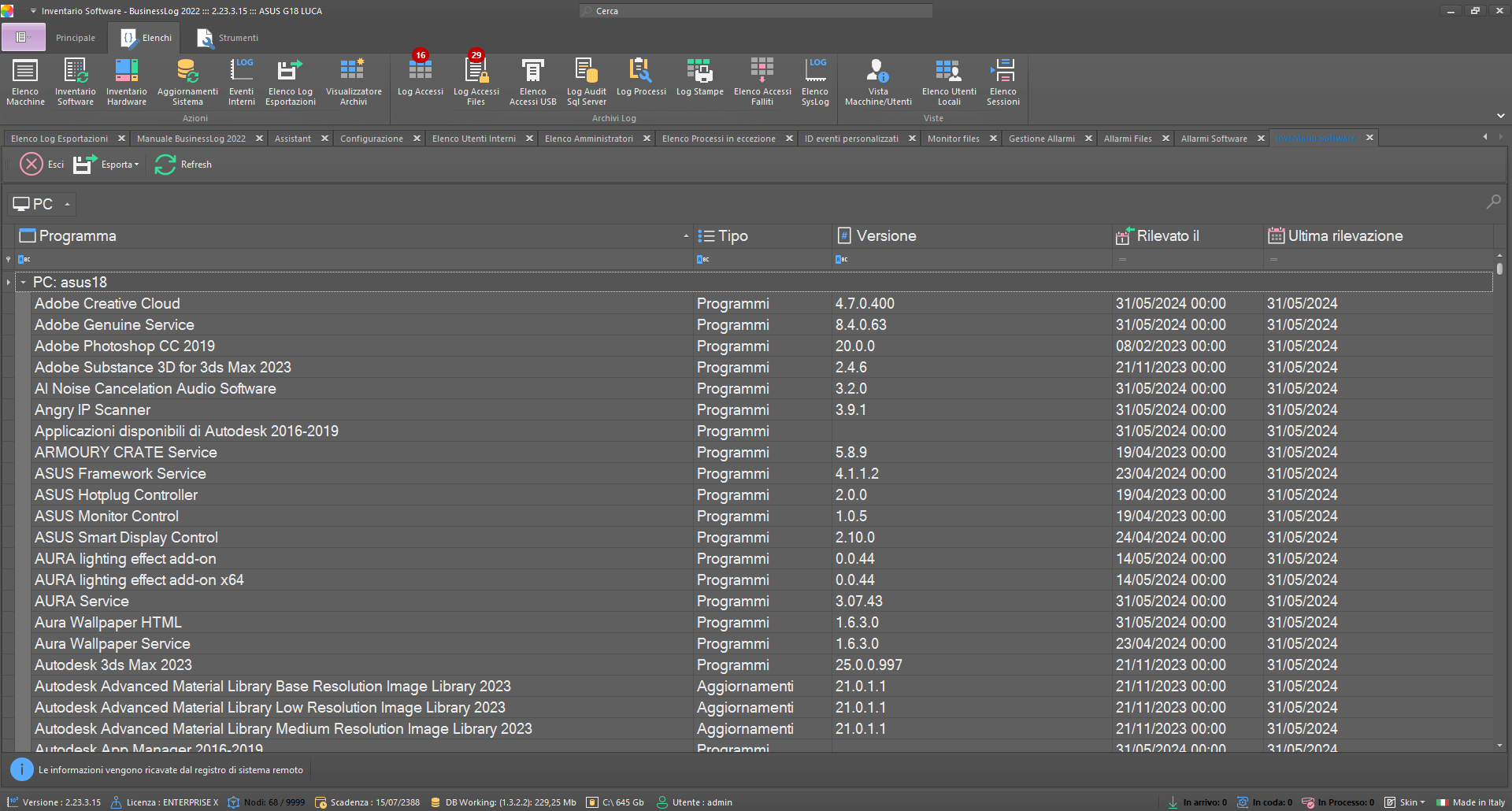Open Allarmi Software document tab
Viewport: 1512px width, 811px height.
[1214, 139]
